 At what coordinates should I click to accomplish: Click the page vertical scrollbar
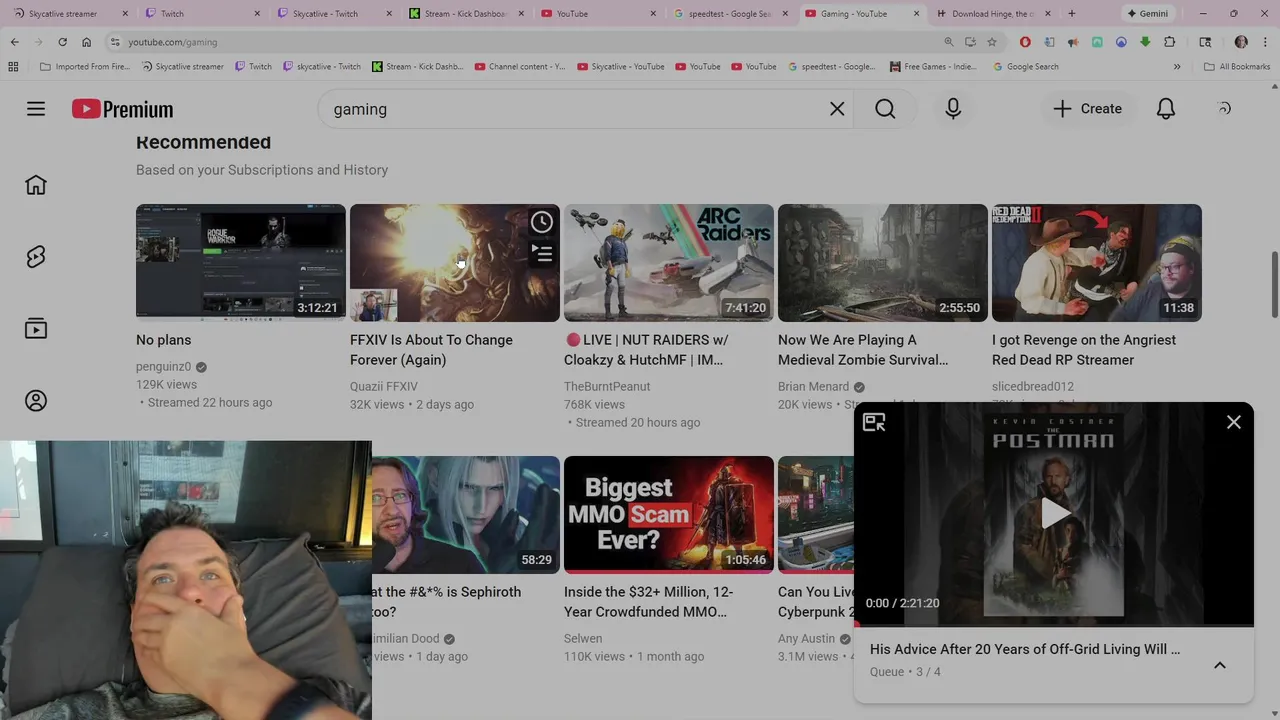[x=1274, y=285]
